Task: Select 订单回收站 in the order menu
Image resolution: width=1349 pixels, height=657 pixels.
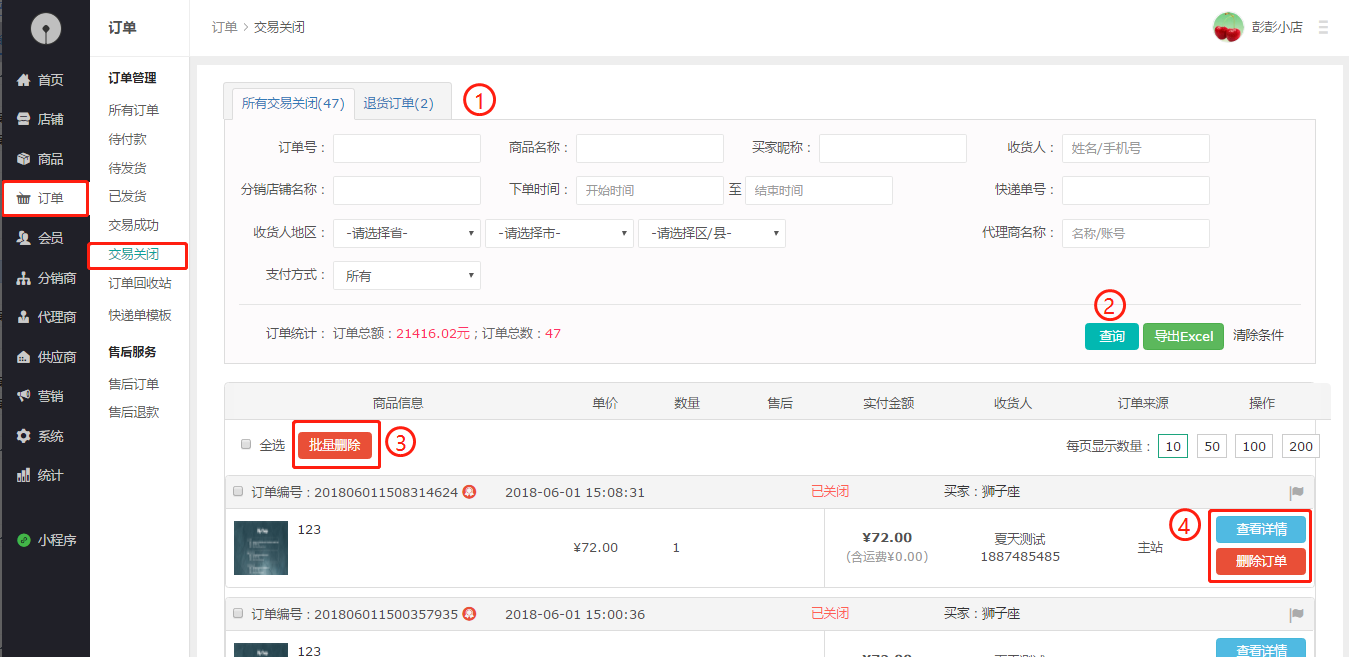Action: coord(140,283)
